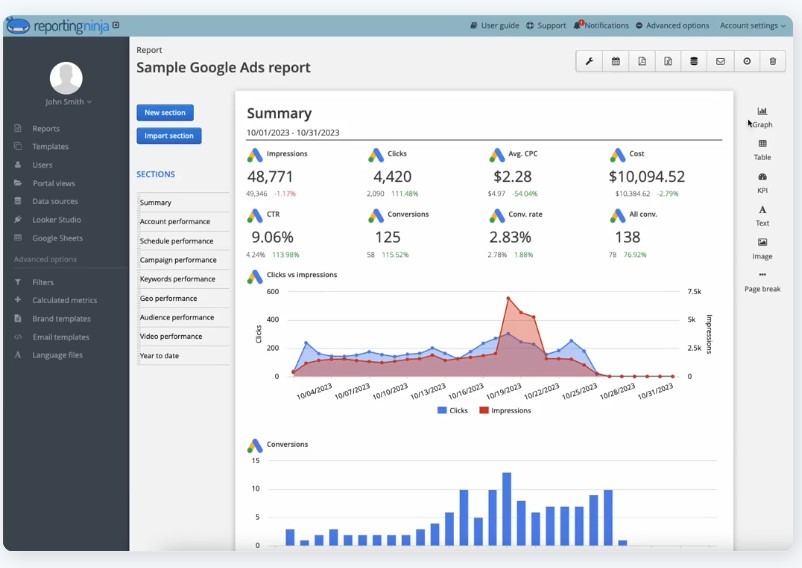
Task: Open the calendar date range icon
Action: 616,61
